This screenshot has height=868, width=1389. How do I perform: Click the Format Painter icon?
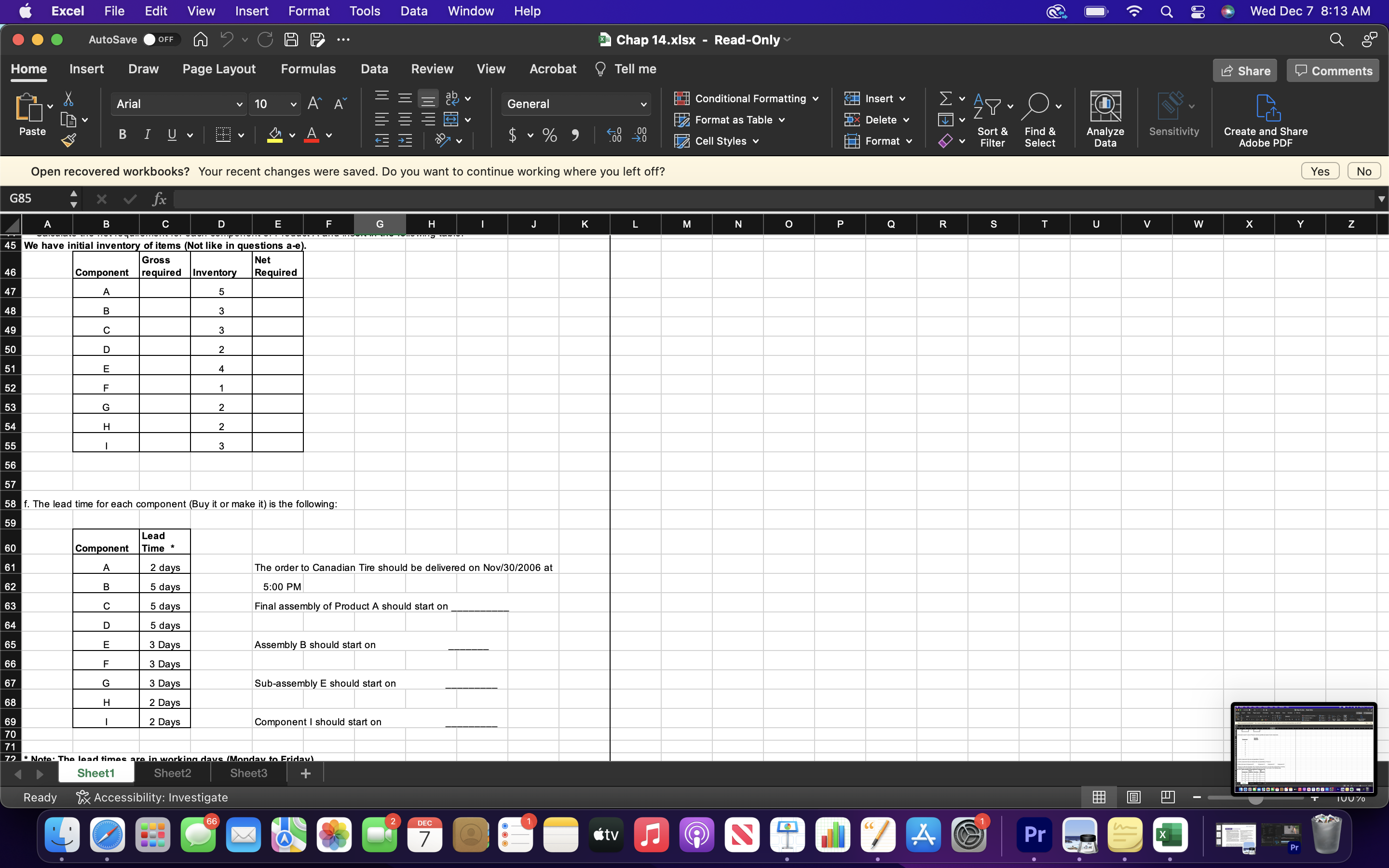[69, 139]
